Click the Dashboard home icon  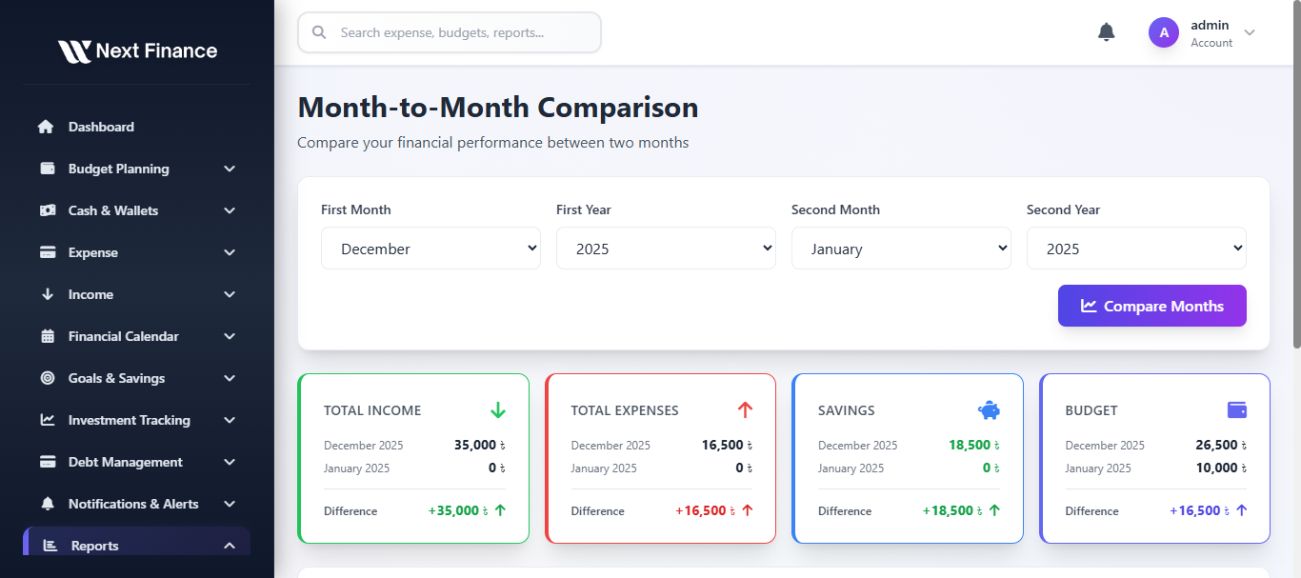click(x=46, y=127)
